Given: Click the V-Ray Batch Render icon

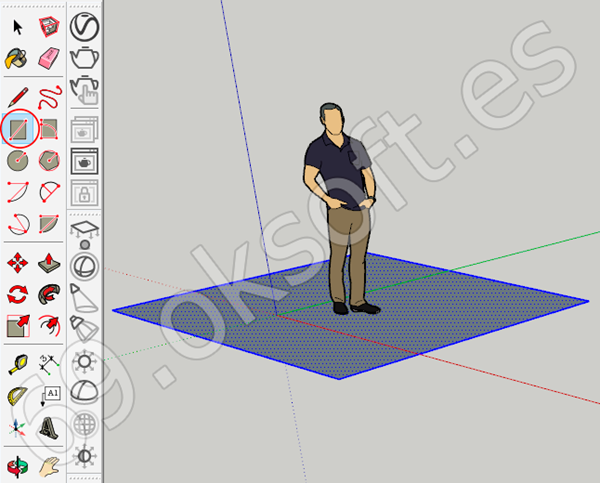Looking at the screenshot, I should click(85, 130).
